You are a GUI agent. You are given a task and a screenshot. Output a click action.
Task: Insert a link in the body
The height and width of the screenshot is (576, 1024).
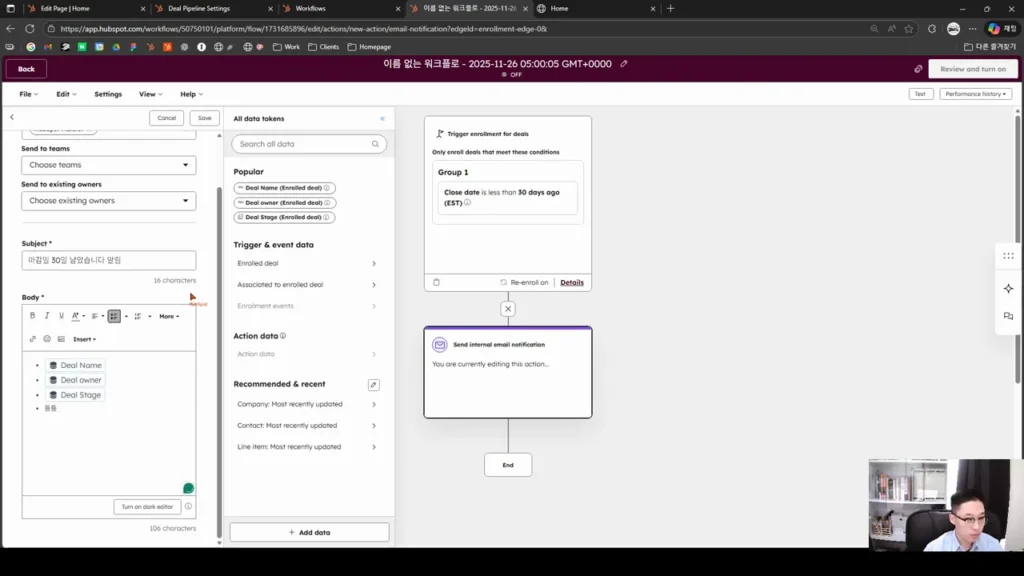[33, 339]
